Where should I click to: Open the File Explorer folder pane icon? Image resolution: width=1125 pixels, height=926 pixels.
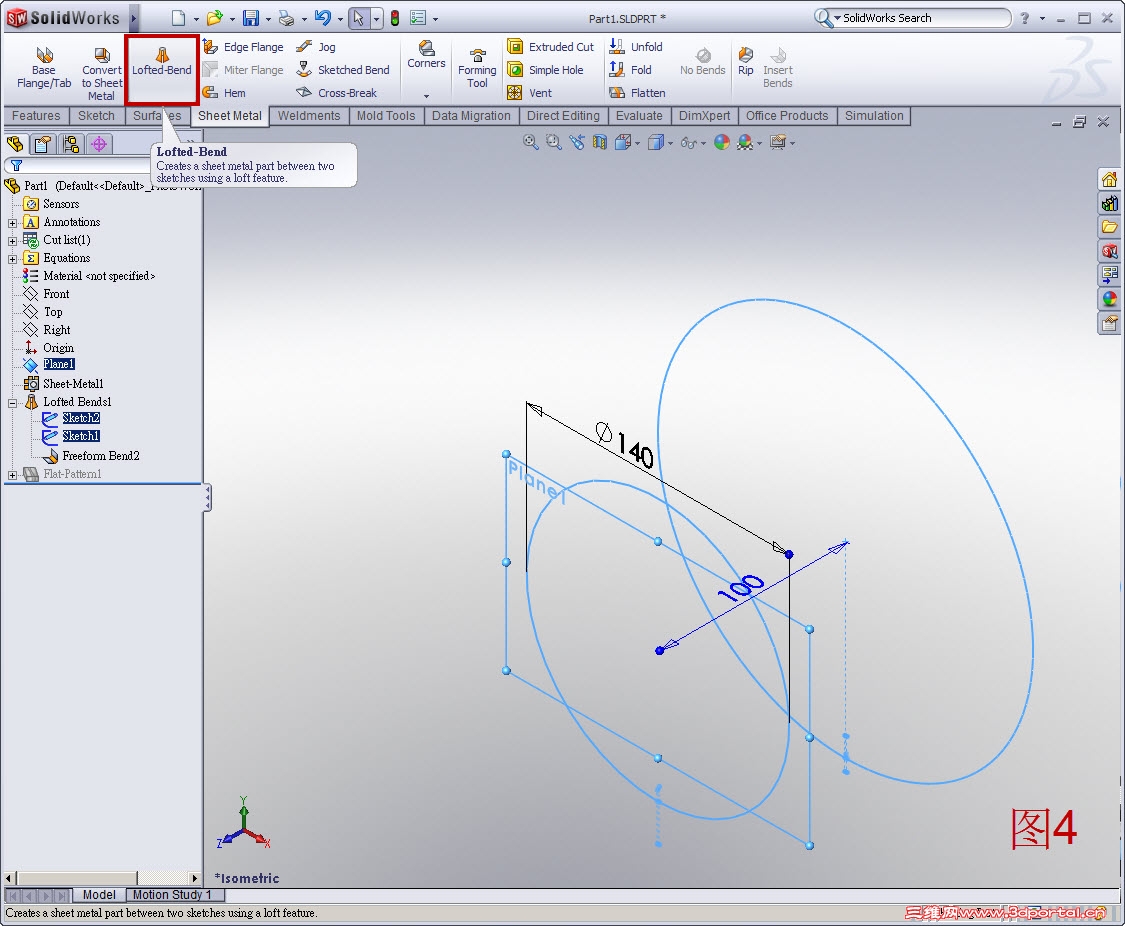(x=1109, y=227)
